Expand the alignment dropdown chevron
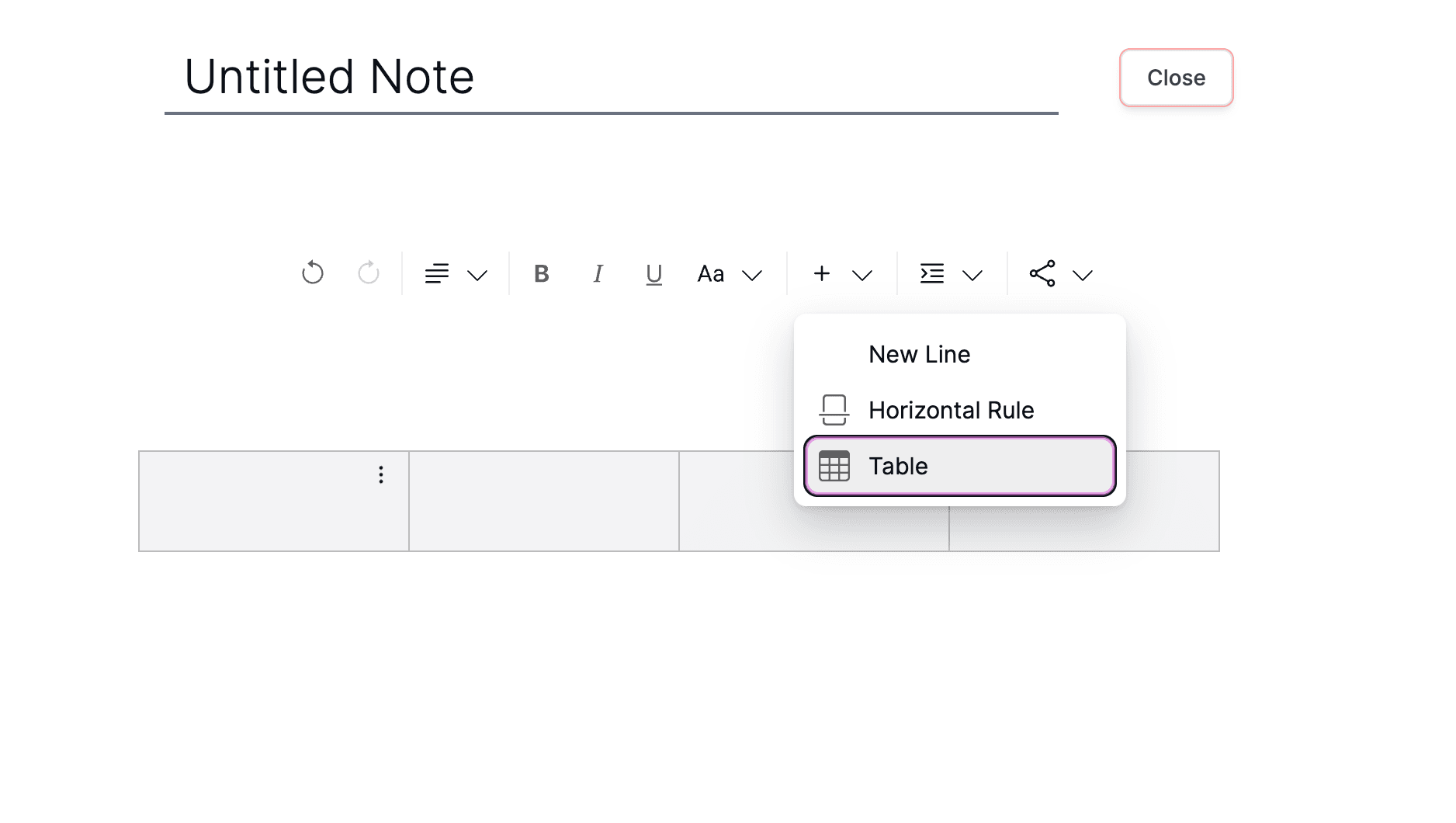 [x=477, y=276]
